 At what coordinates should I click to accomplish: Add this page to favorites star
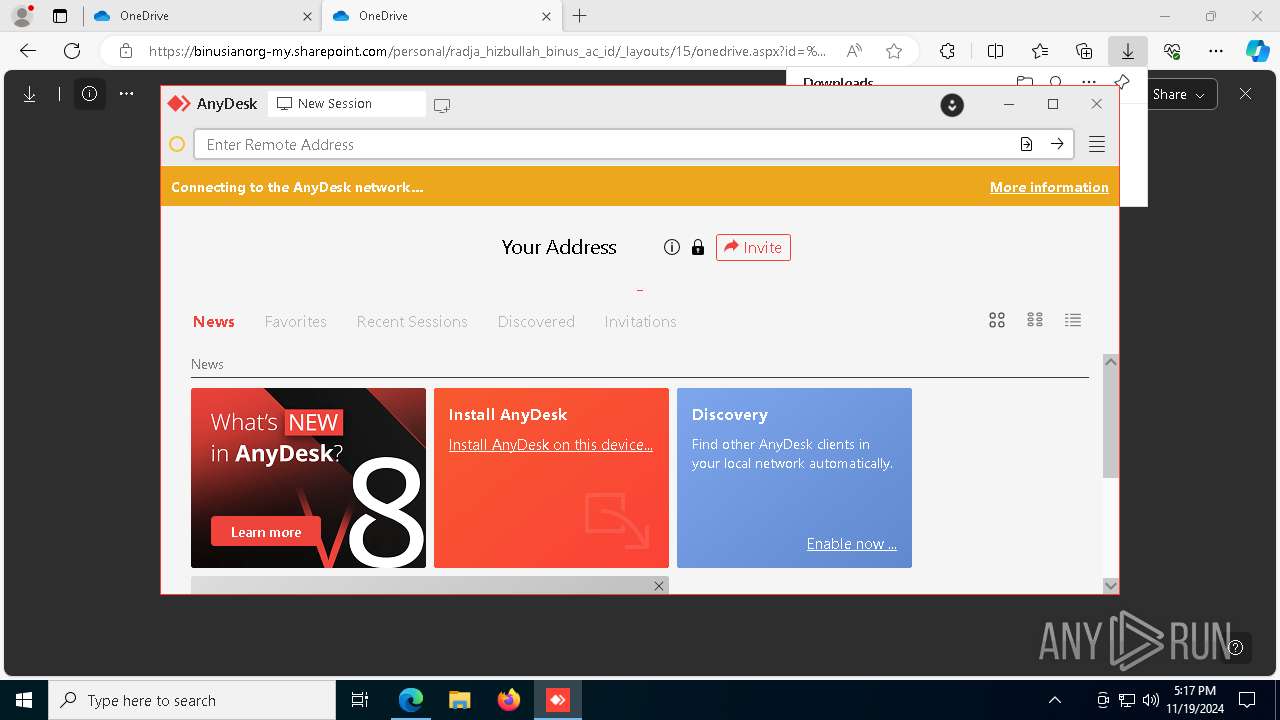tap(894, 51)
